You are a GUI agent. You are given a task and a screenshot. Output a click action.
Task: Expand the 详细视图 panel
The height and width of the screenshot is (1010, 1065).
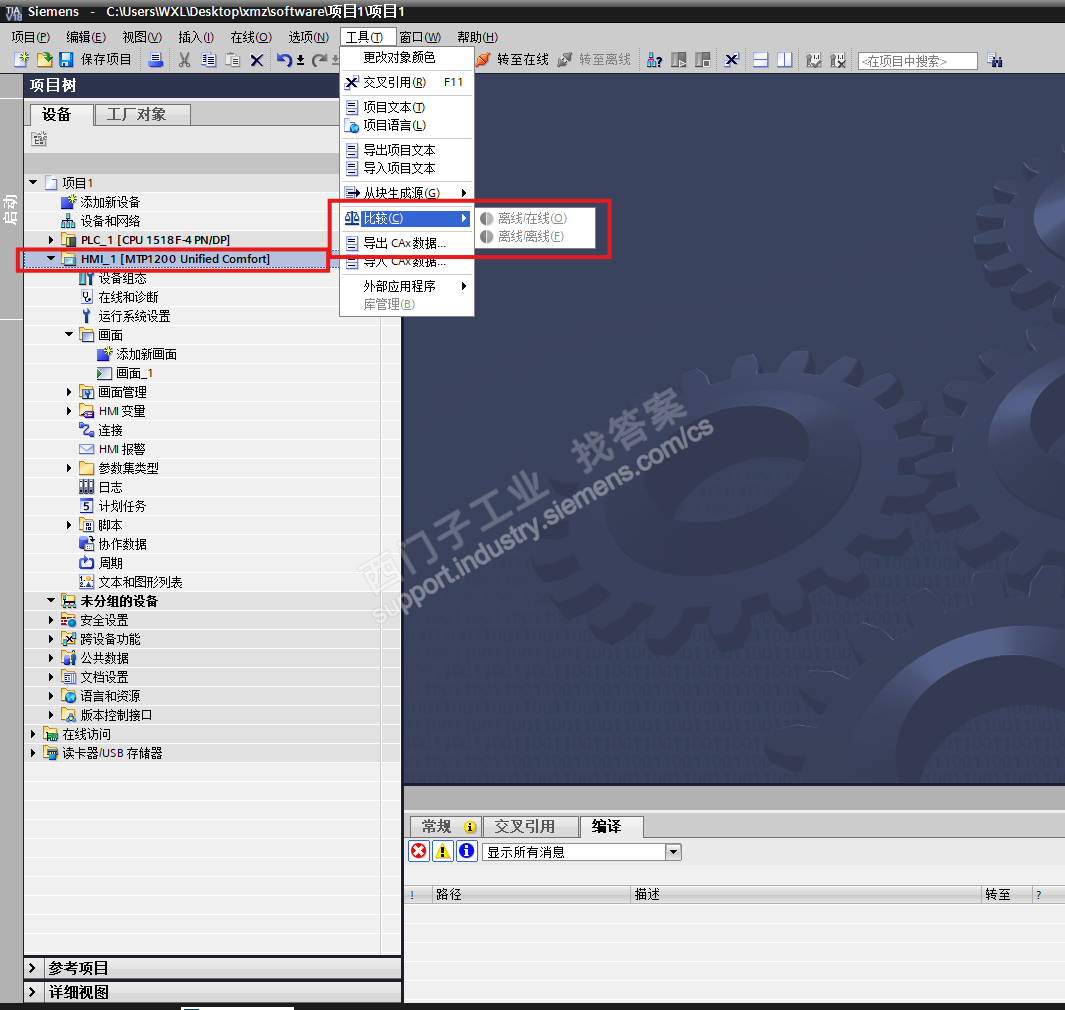32,992
